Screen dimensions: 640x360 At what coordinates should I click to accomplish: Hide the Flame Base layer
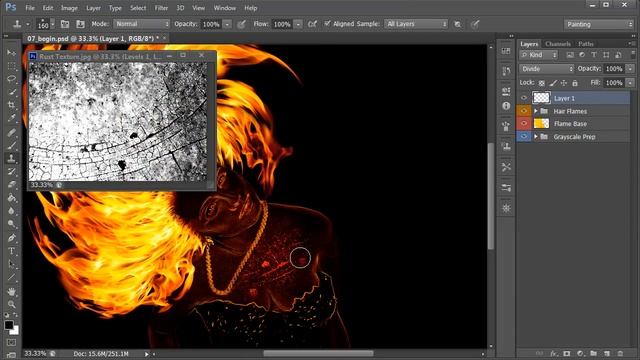click(x=524, y=124)
